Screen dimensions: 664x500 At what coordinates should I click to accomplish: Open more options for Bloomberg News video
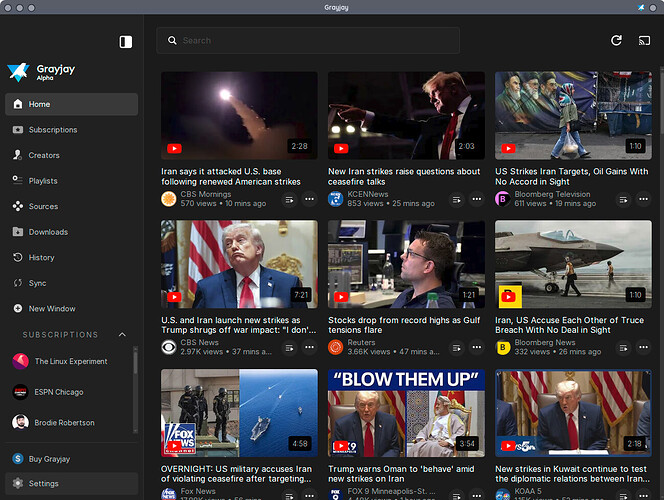pyautogui.click(x=644, y=348)
